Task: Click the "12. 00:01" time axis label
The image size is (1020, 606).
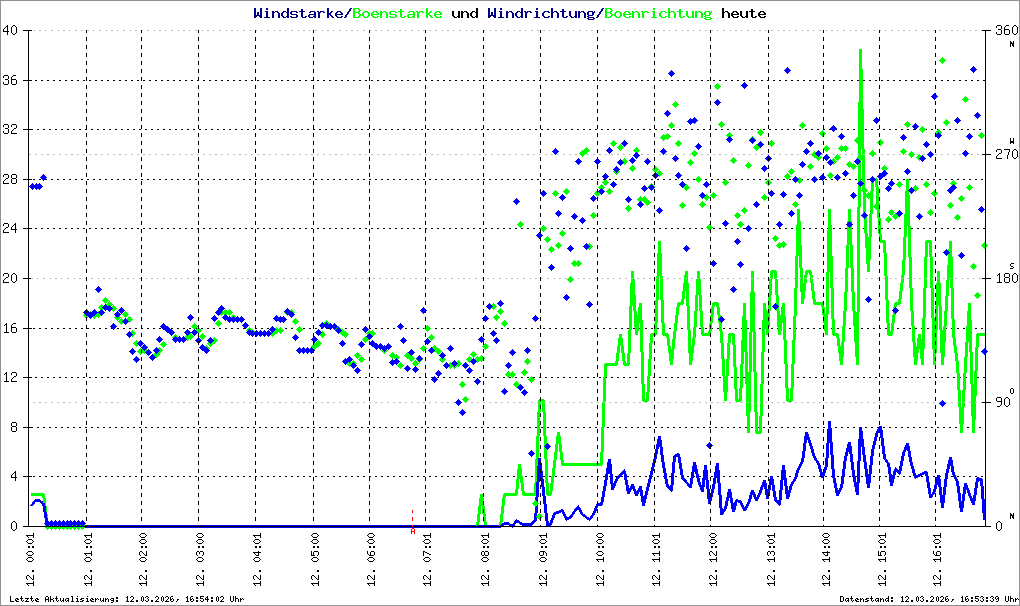Action: coord(30,562)
